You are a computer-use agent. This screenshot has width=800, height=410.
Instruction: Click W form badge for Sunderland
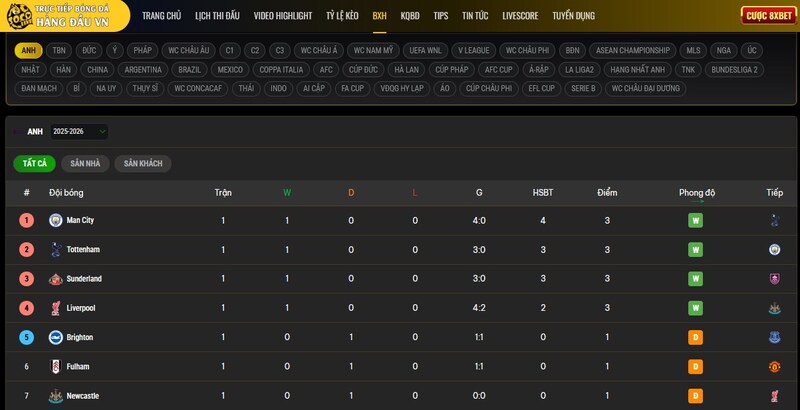pyautogui.click(x=695, y=279)
